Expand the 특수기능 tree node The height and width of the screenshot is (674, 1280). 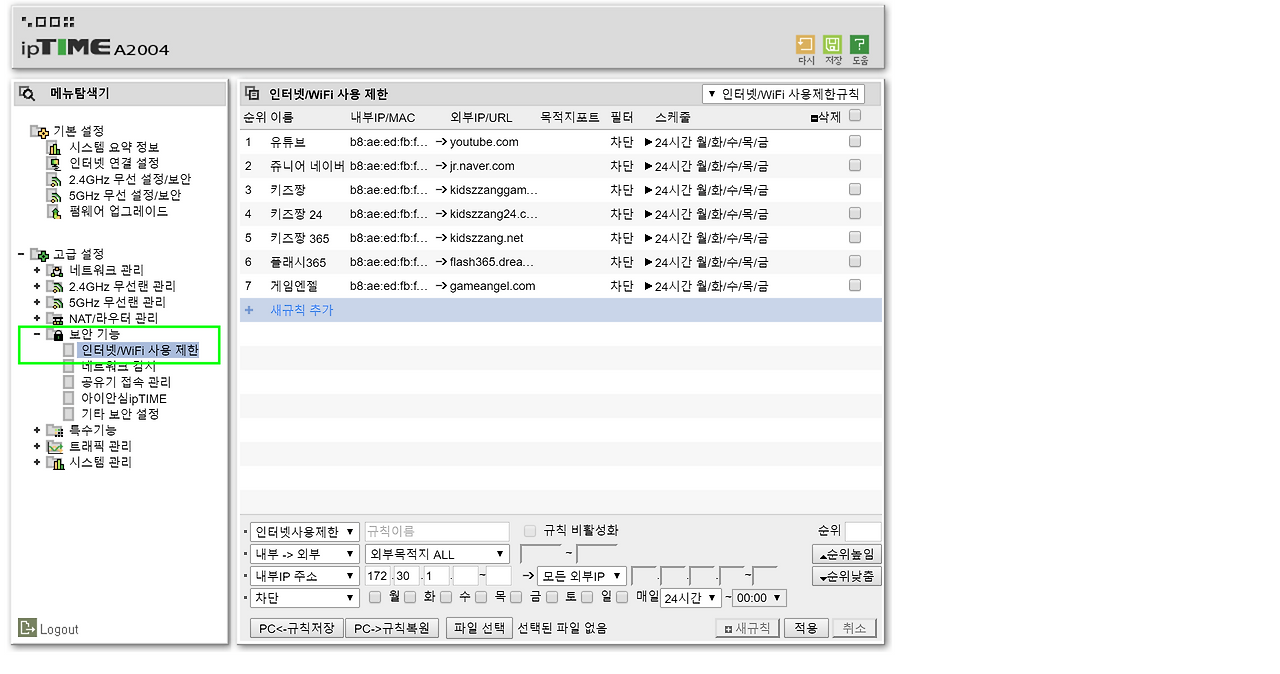click(x=37, y=430)
